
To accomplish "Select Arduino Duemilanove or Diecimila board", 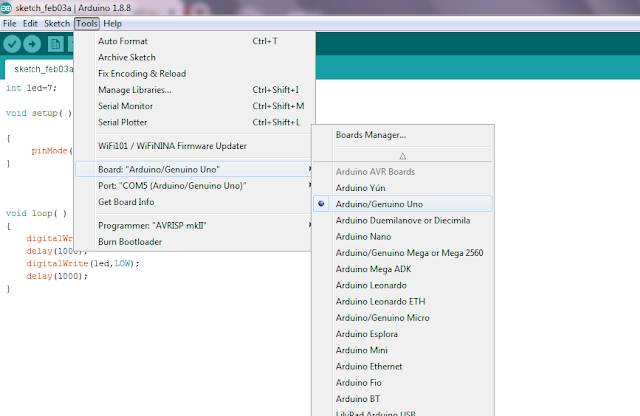I will point(403,220).
